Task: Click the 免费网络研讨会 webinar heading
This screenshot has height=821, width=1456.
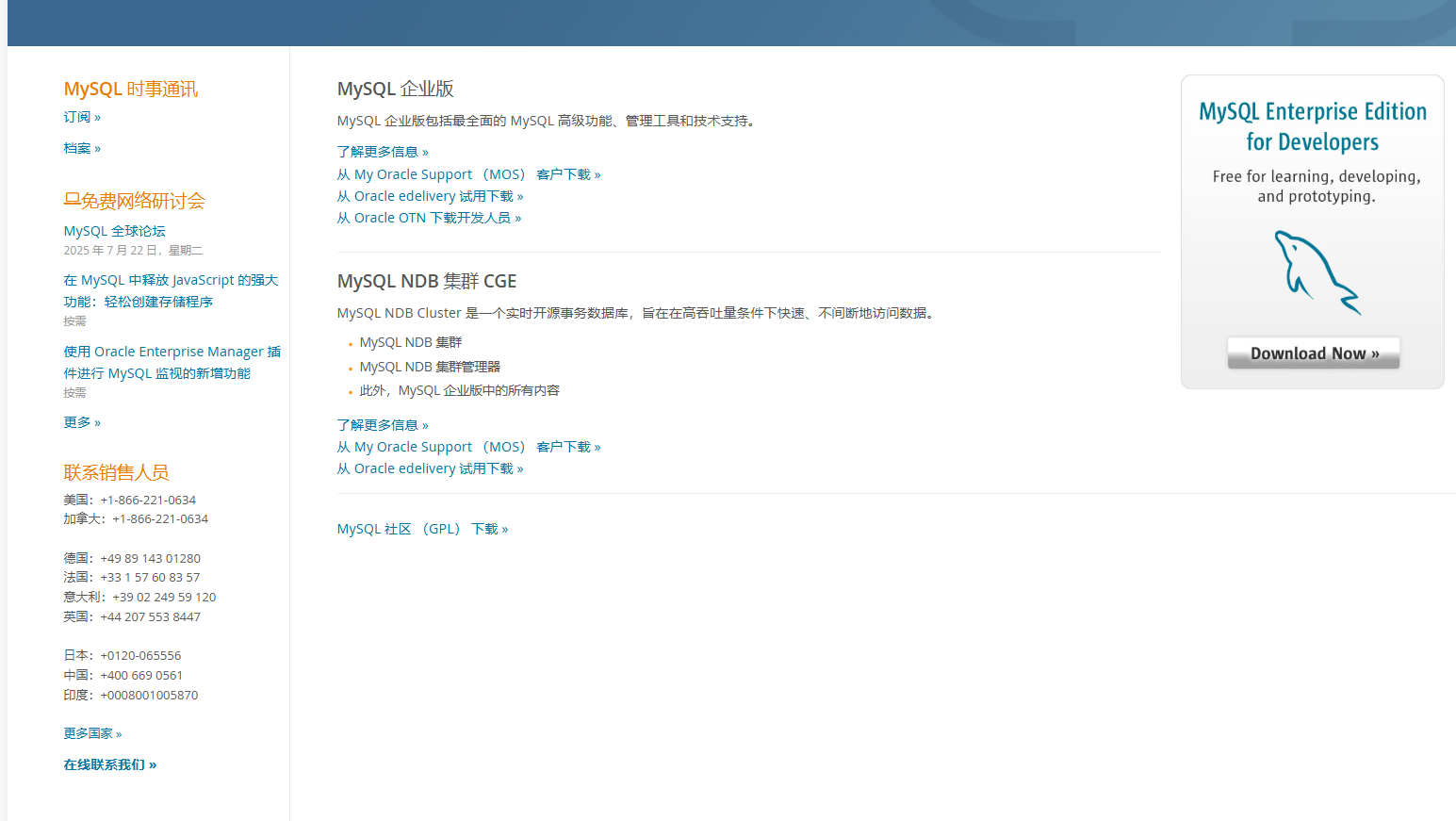Action: (x=143, y=201)
